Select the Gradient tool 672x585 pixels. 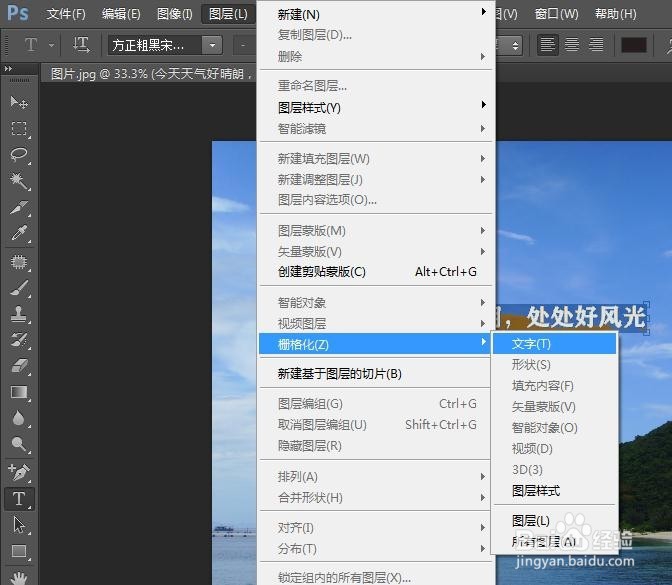point(19,393)
